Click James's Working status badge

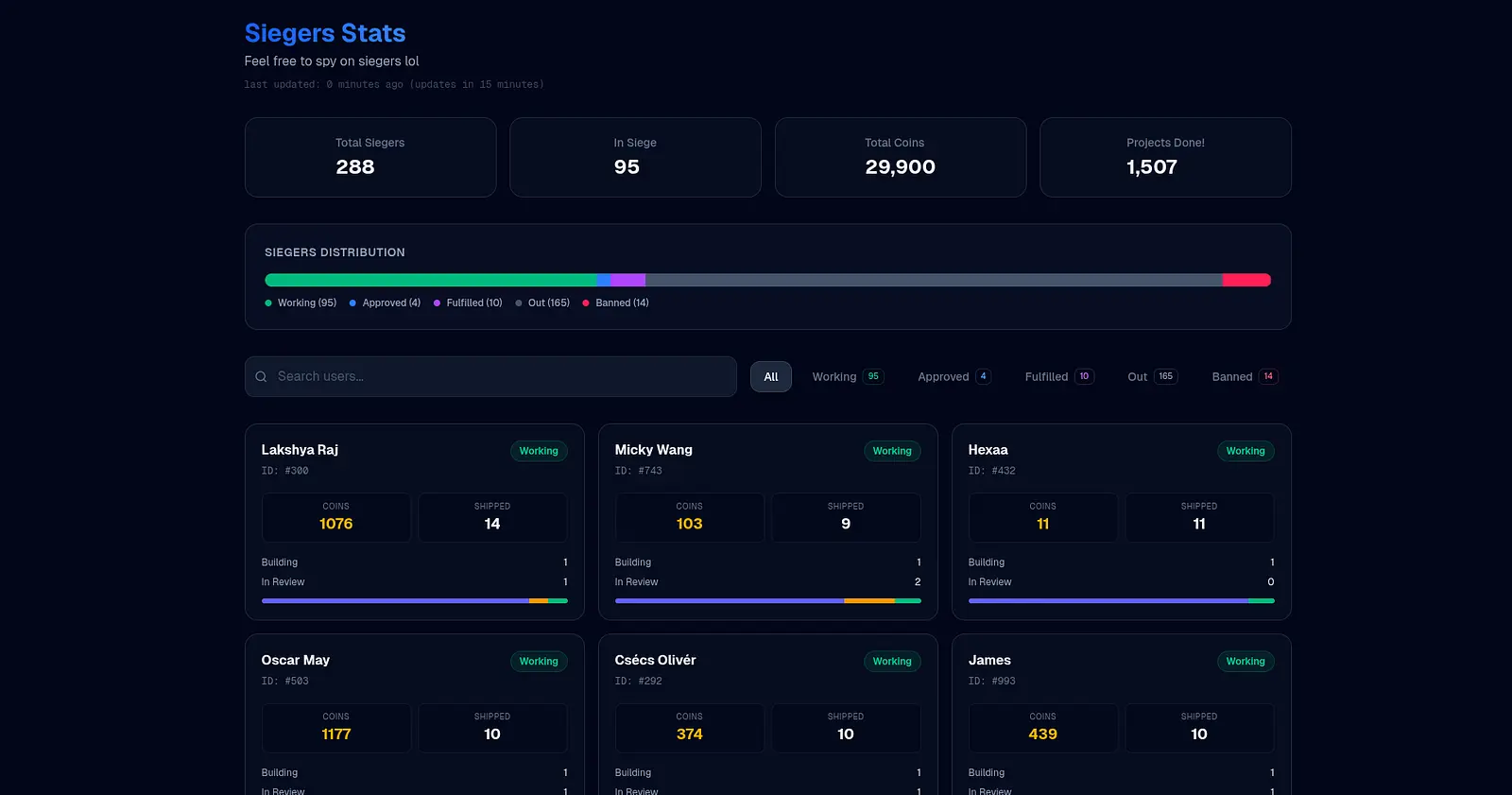click(x=1245, y=662)
